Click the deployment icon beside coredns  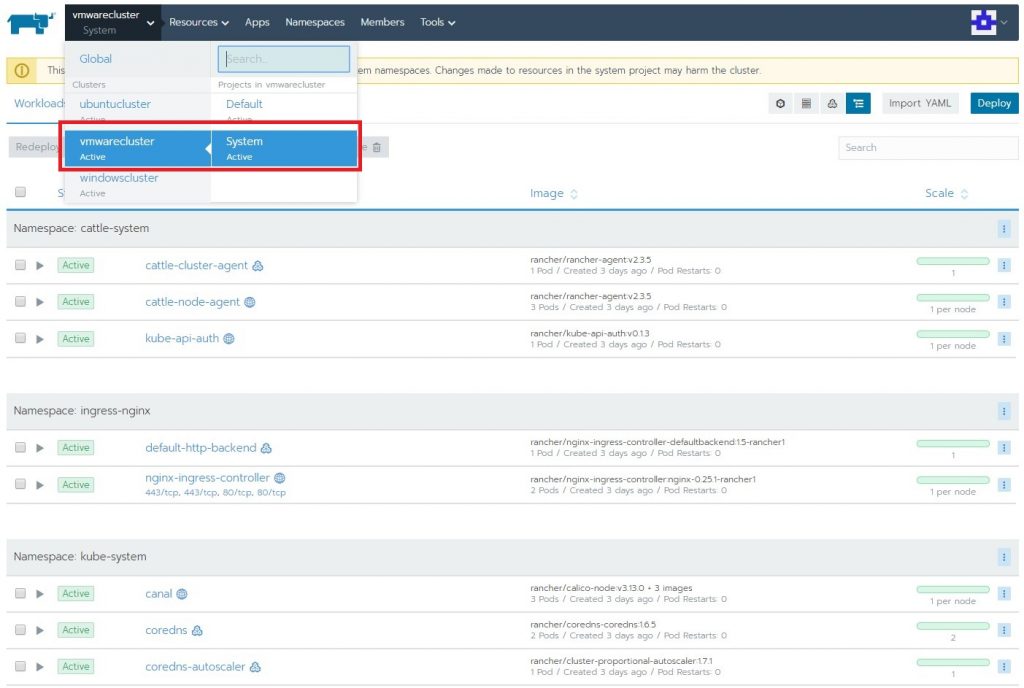coord(197,631)
